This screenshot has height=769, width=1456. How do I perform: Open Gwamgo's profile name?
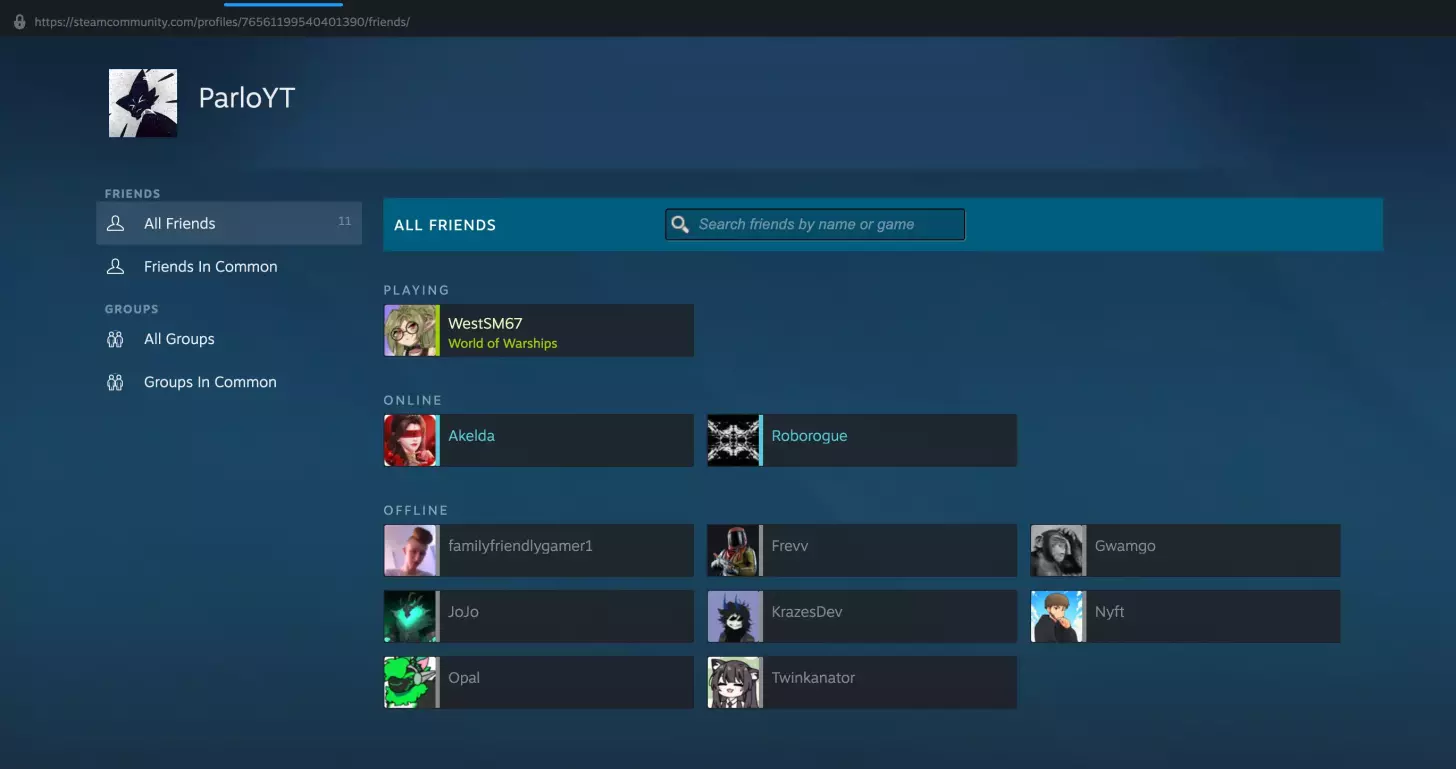click(1125, 546)
